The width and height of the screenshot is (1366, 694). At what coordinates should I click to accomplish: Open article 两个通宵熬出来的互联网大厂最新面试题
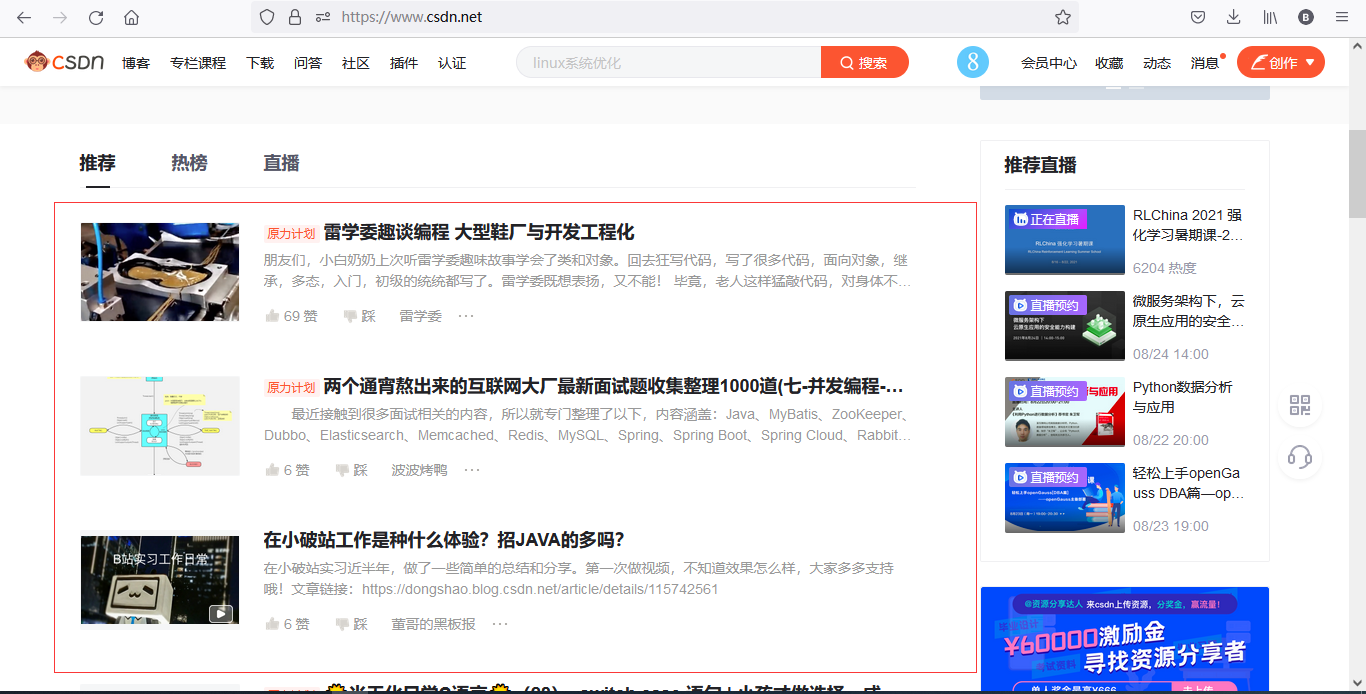coord(614,387)
